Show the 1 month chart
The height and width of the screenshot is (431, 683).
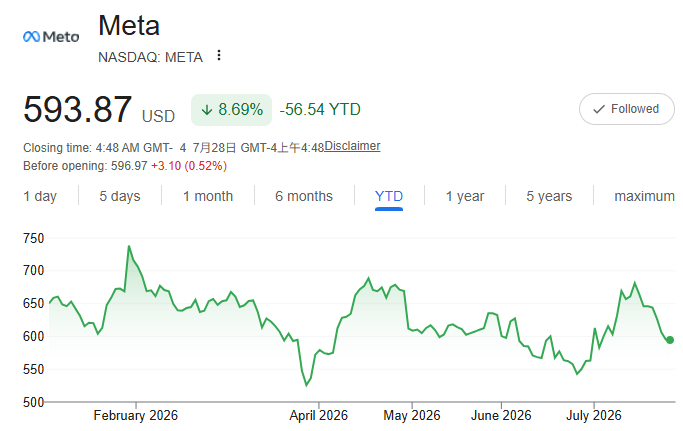point(208,196)
